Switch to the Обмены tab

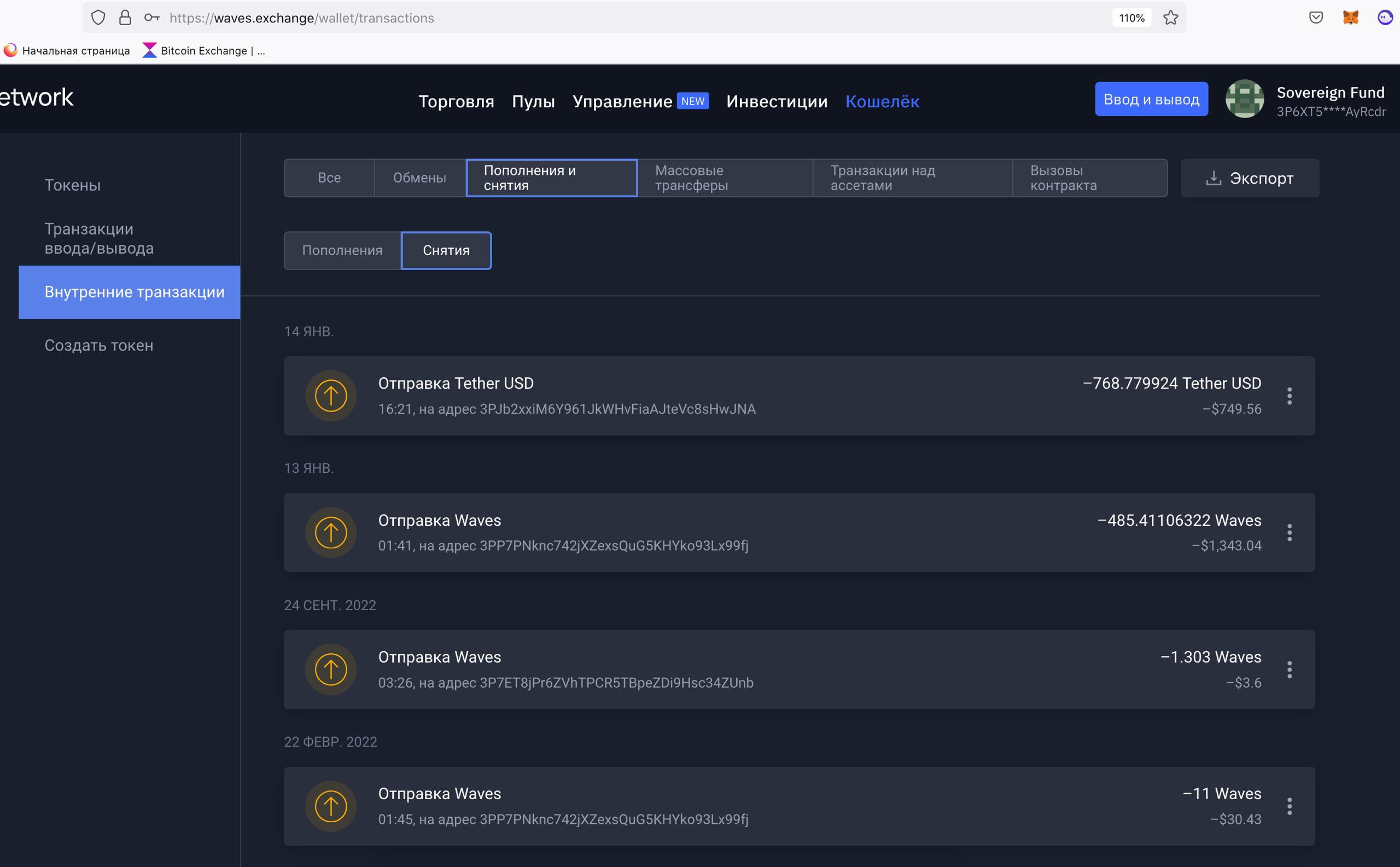coord(419,178)
